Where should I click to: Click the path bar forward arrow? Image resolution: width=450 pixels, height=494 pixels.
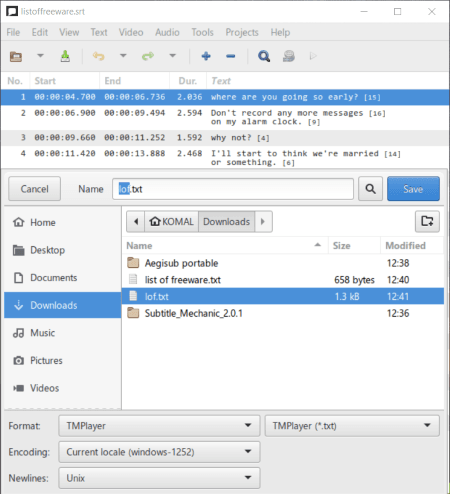point(263,222)
